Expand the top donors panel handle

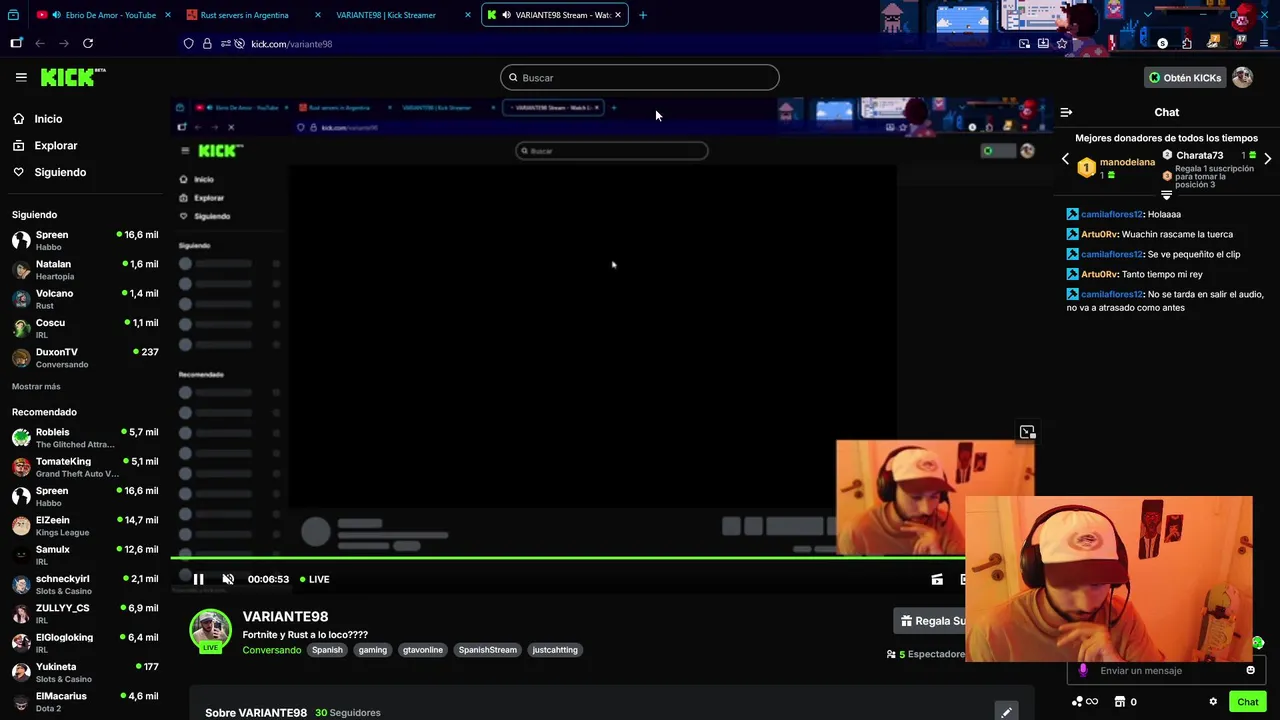(1166, 195)
